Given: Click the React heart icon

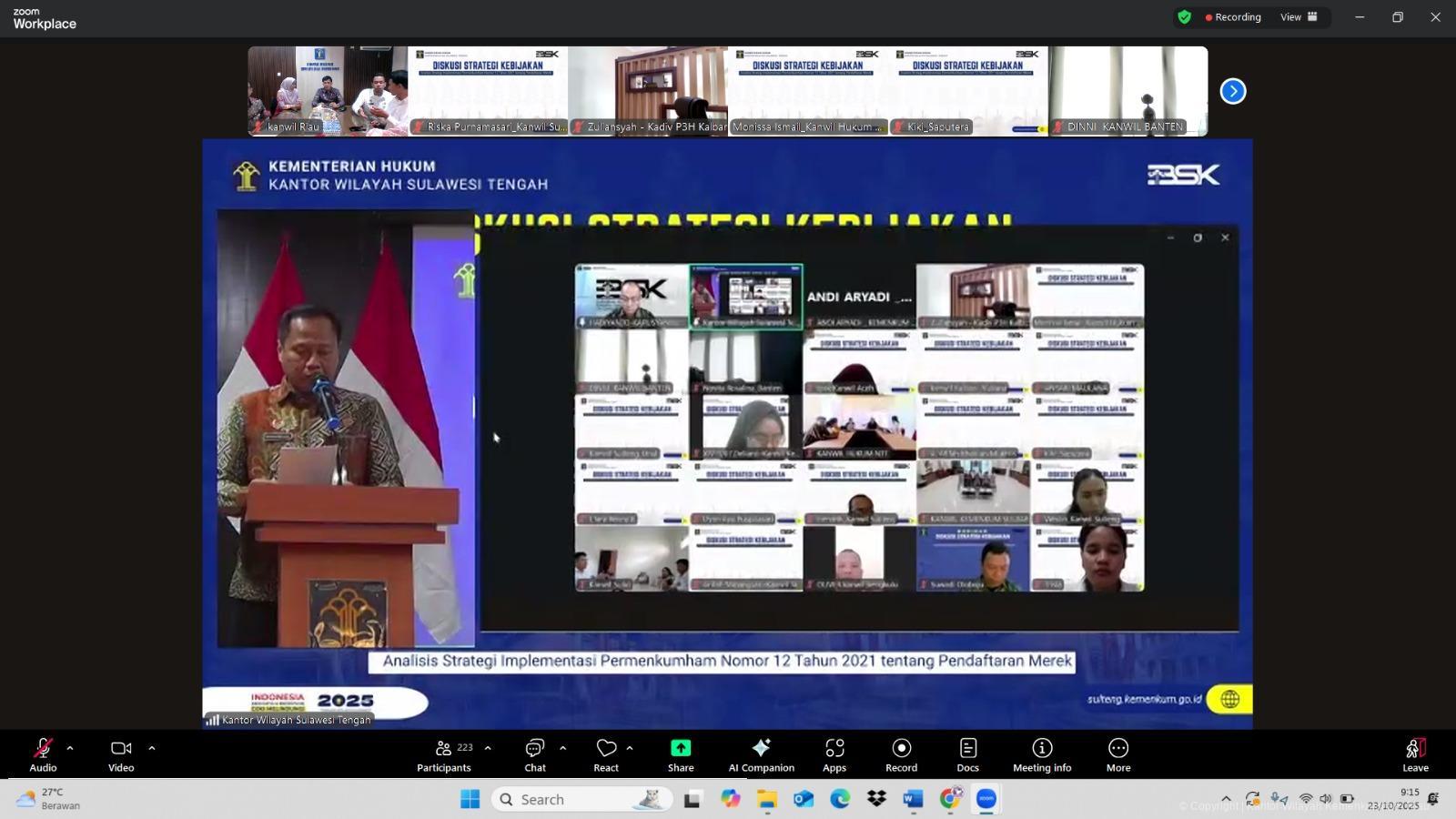Looking at the screenshot, I should tap(606, 753).
